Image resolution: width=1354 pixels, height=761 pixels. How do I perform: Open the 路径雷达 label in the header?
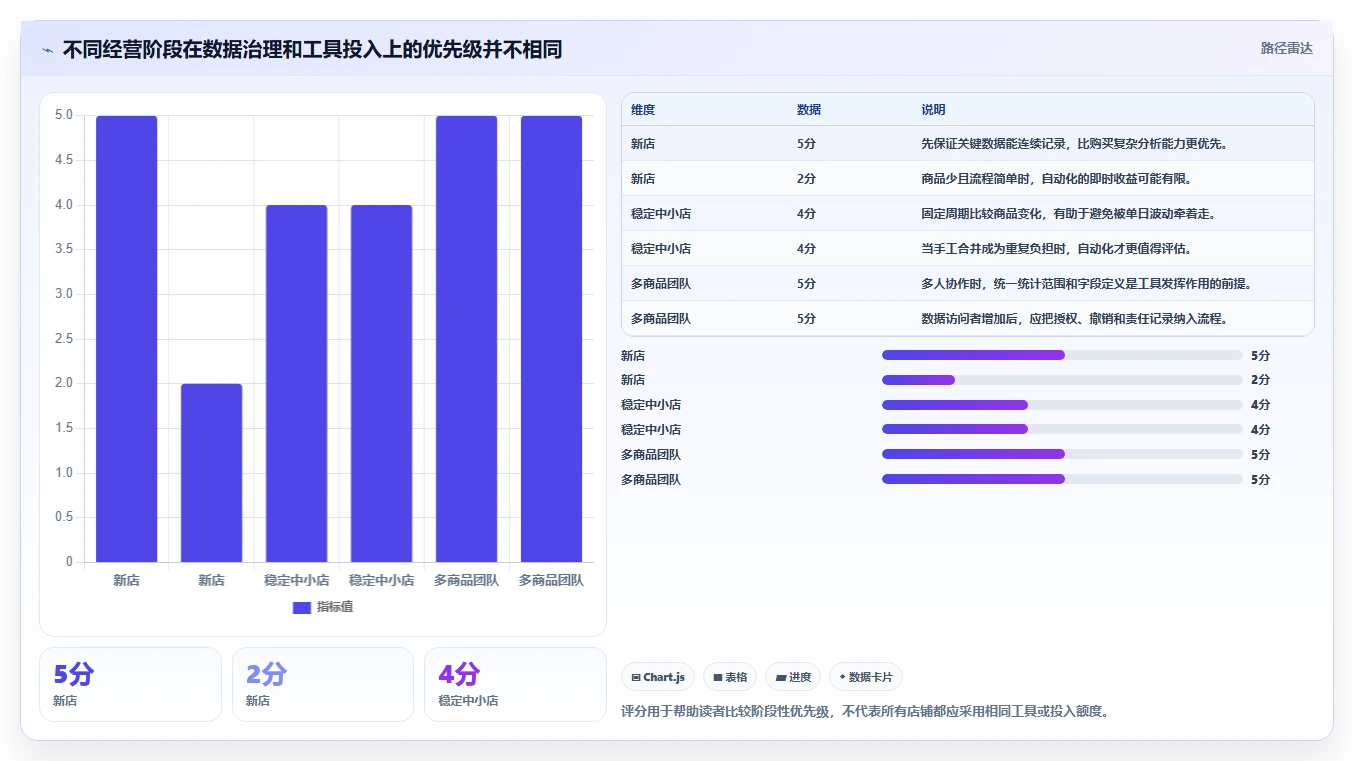coord(1286,48)
